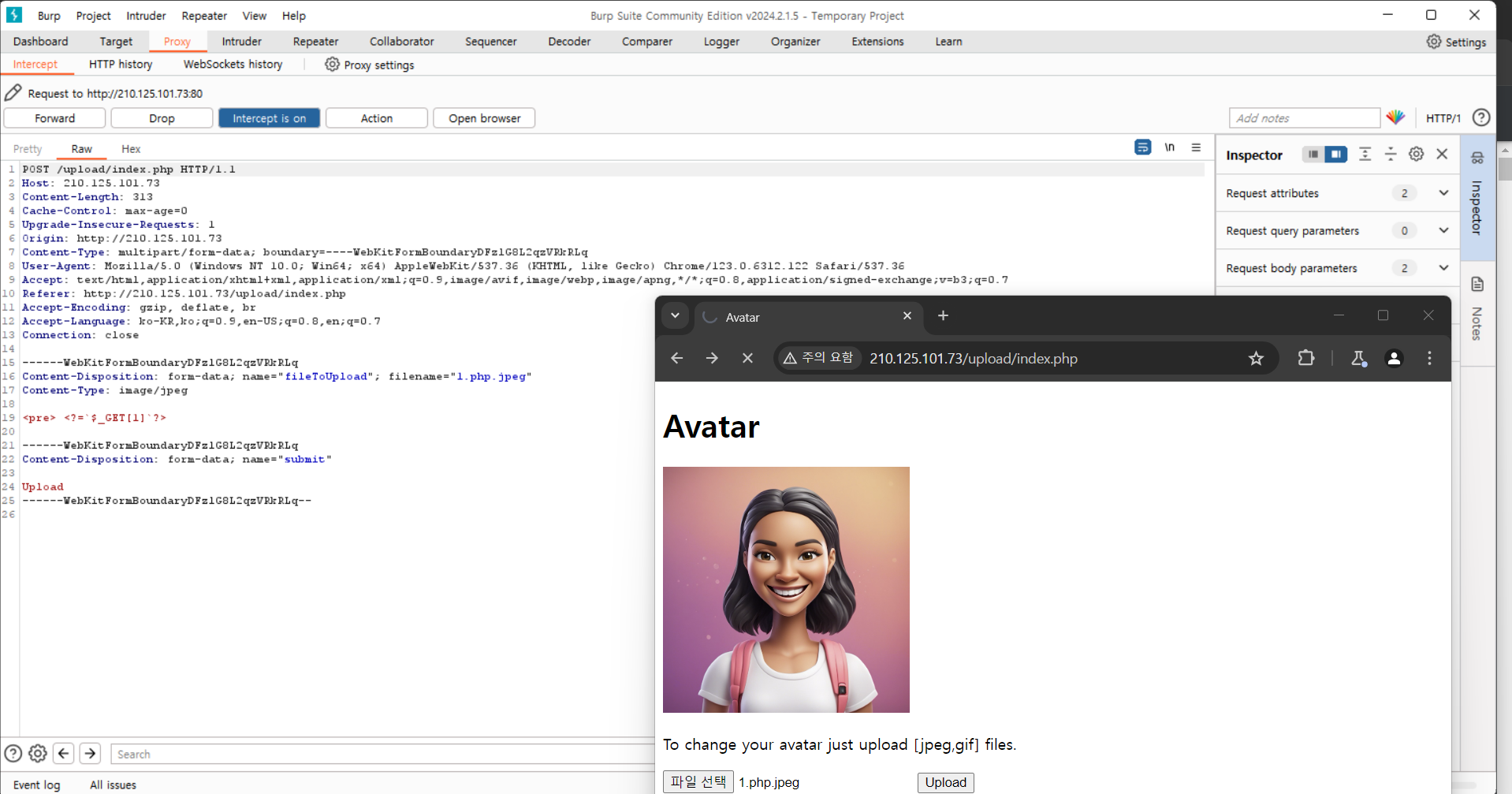Click the 파일 선택 file chooser button
1512x794 pixels.
(x=698, y=781)
